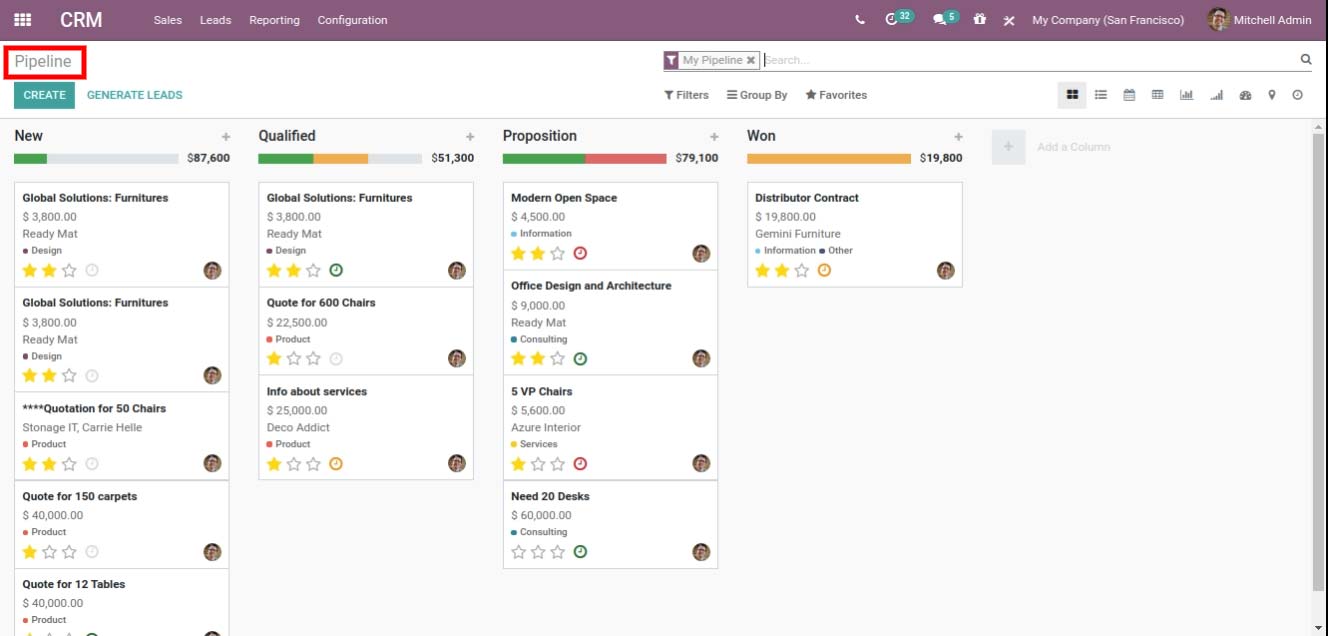The image size is (1328, 636).
Task: Set second star on Info about services card
Action: point(294,463)
